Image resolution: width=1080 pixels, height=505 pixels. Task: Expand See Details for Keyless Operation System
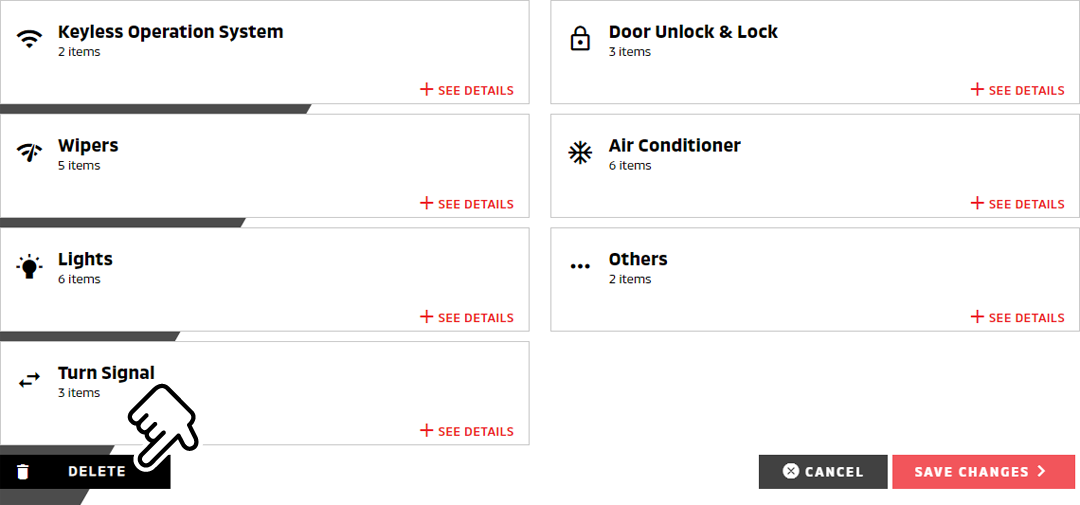466,90
